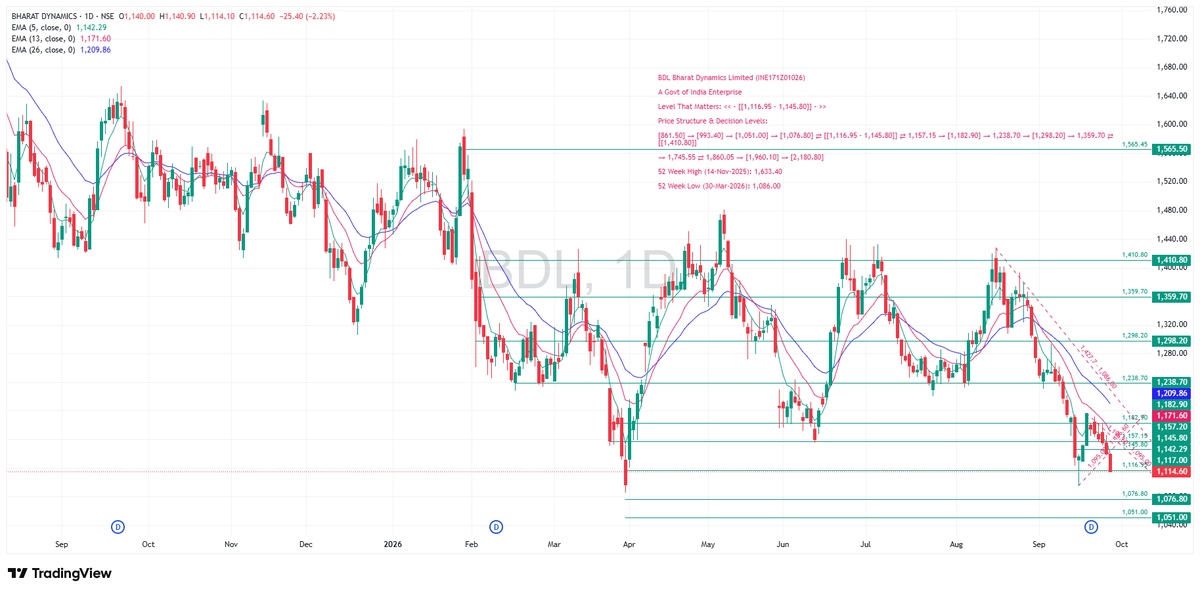Click the 1,640.00 price axis tick

[1170, 97]
